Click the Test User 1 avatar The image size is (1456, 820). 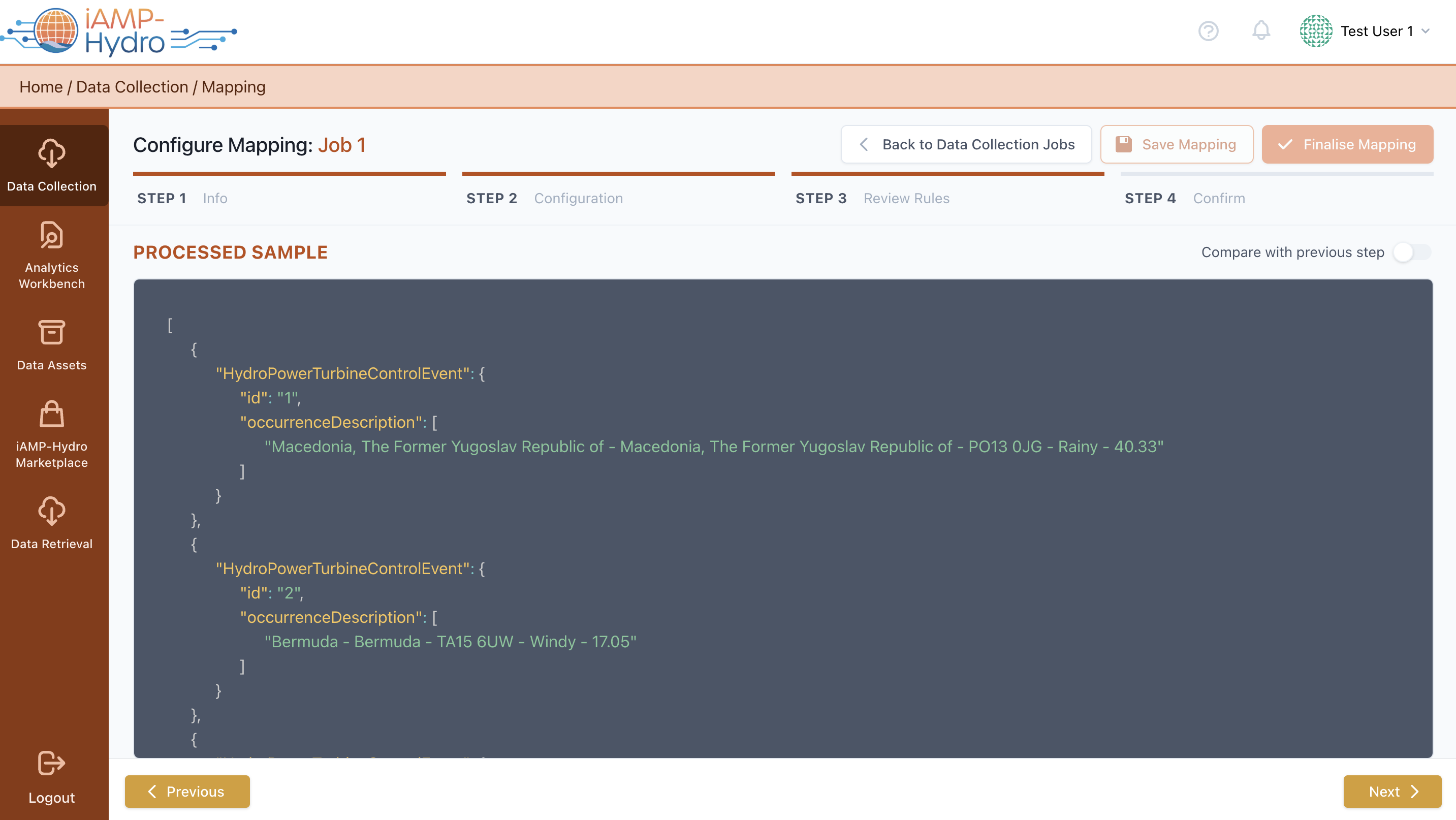(x=1315, y=31)
